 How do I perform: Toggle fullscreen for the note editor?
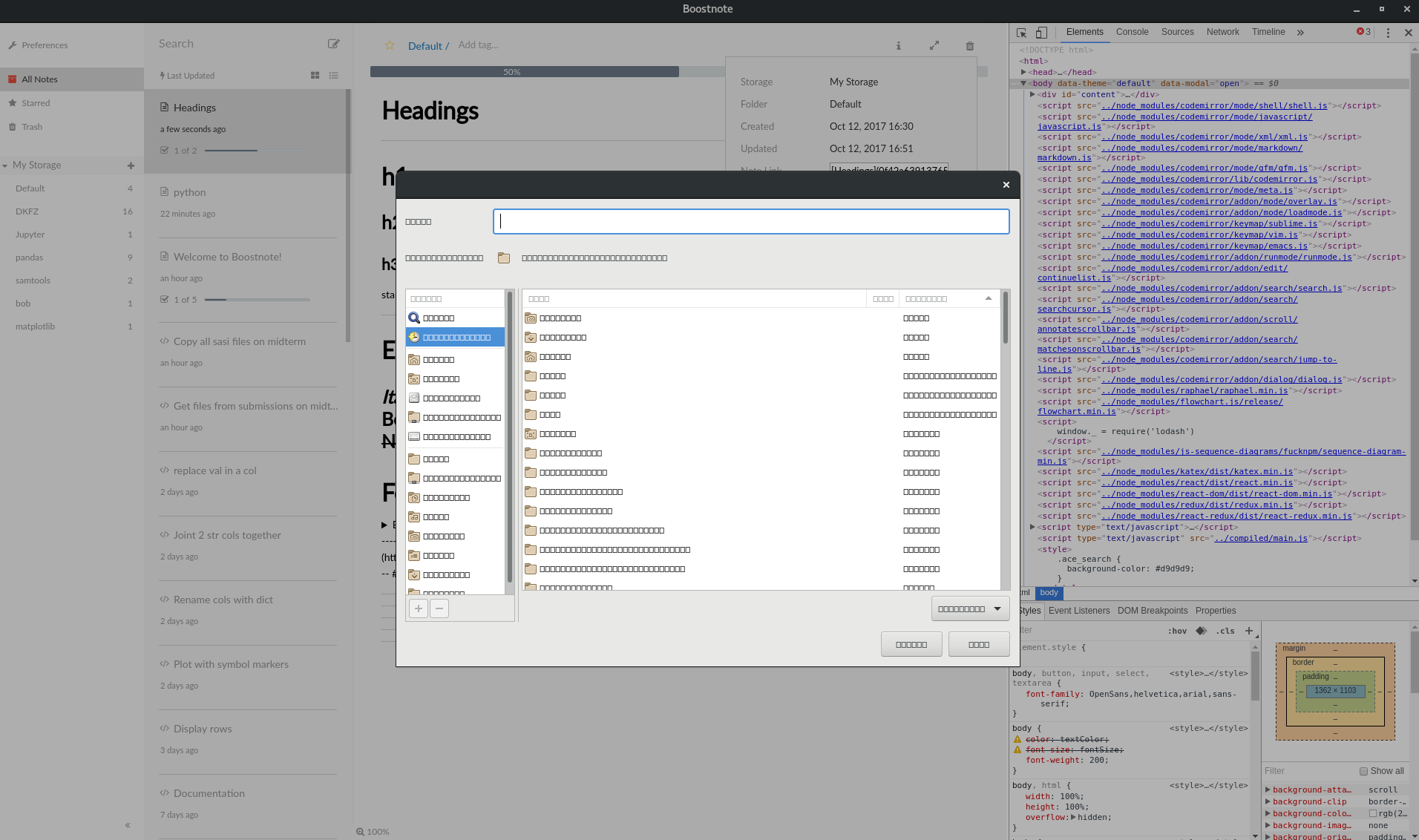click(x=934, y=46)
